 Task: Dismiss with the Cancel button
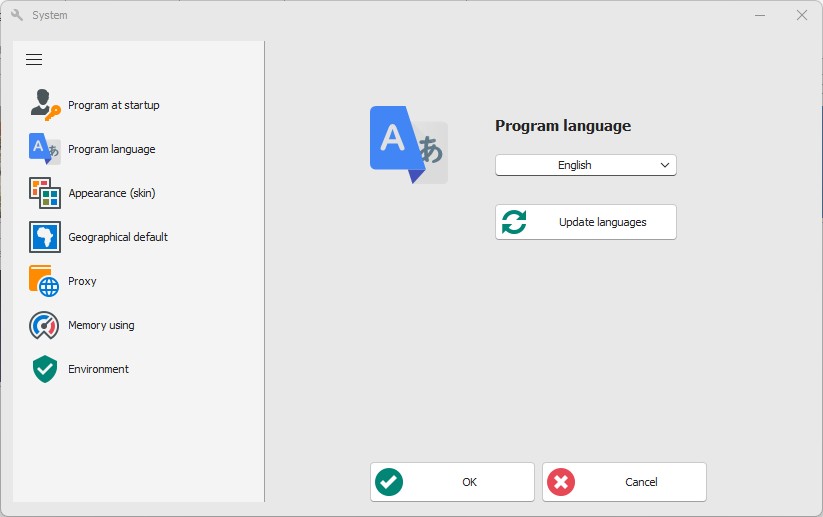pyautogui.click(x=625, y=482)
